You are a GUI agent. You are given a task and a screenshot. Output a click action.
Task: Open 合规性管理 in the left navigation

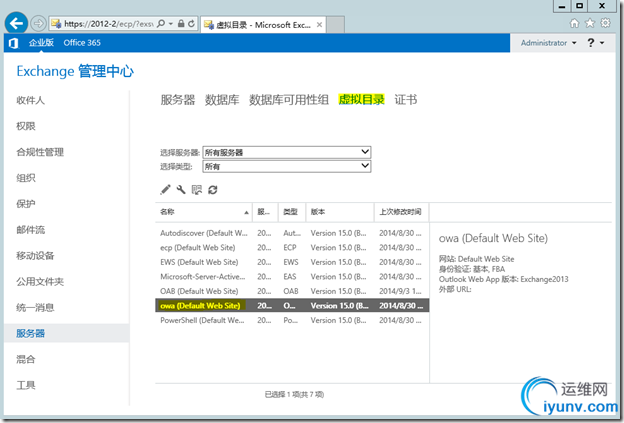tap(40, 152)
